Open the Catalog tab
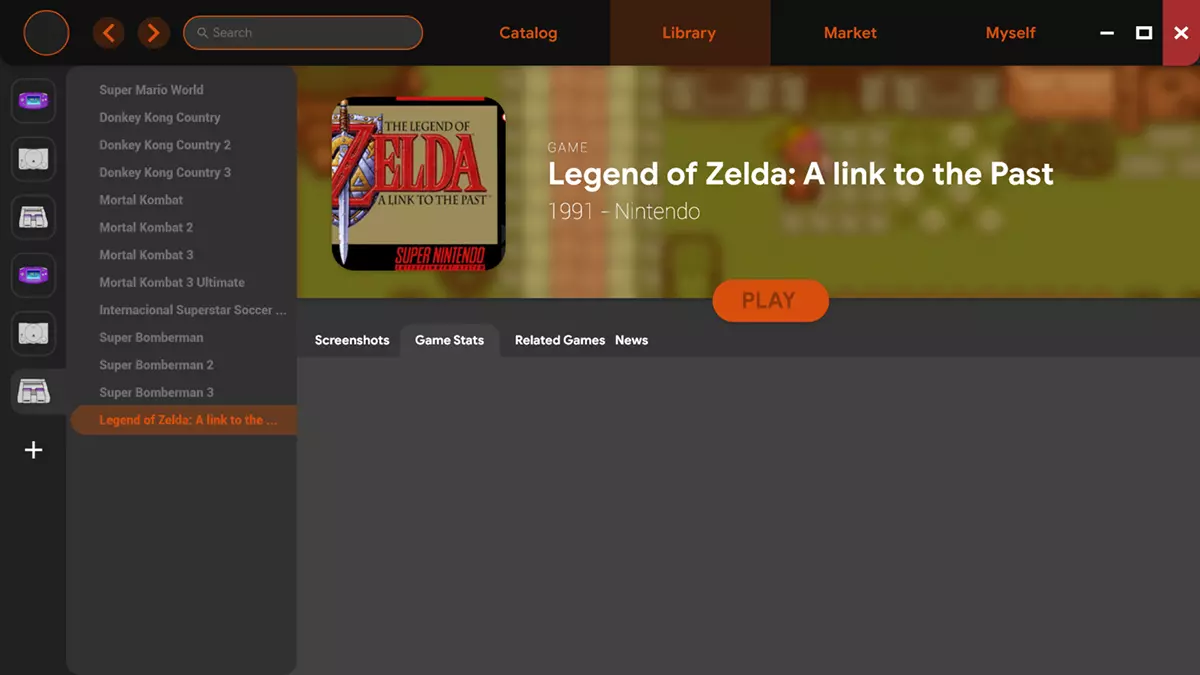 528,33
